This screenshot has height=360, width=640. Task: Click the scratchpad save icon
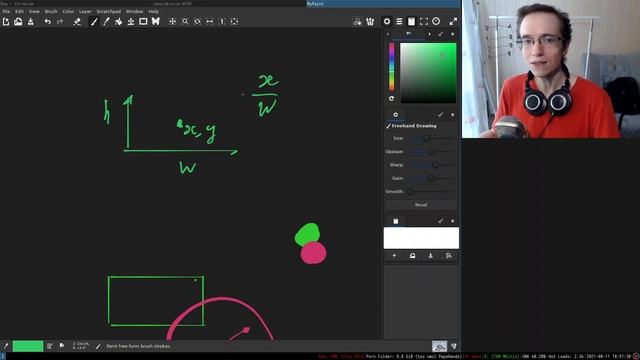pyautogui.click(x=431, y=256)
